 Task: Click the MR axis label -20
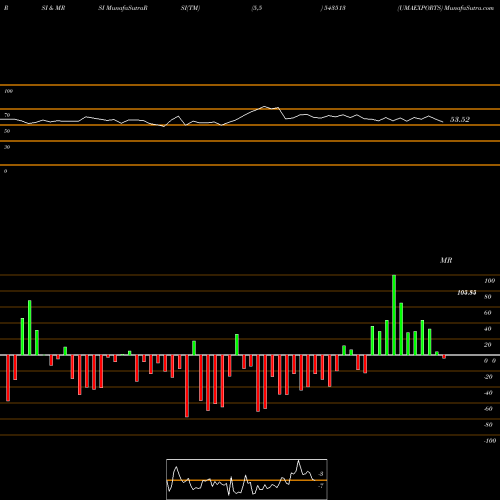point(488,377)
